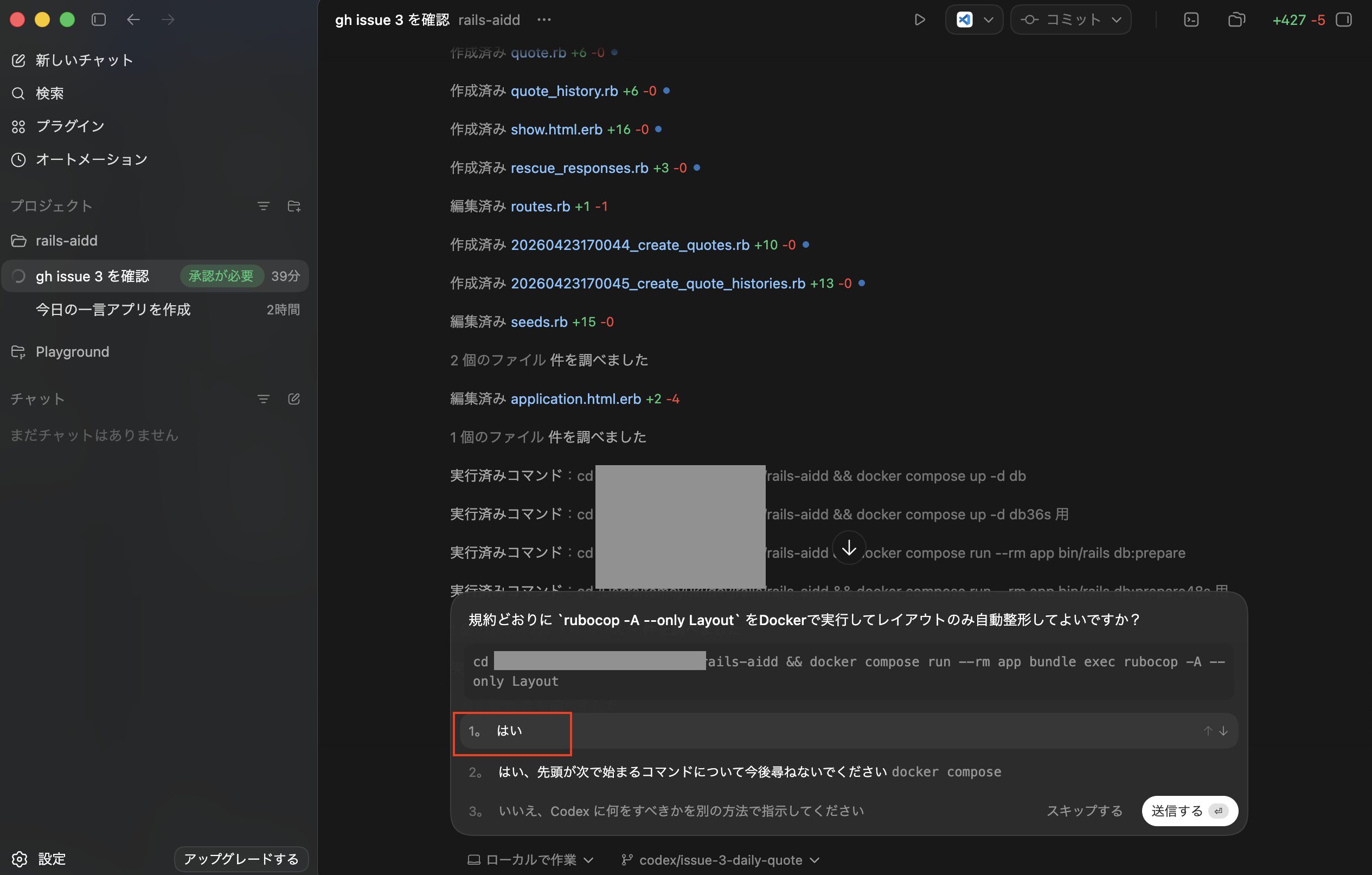Open the terminal panel icon

(x=1191, y=20)
